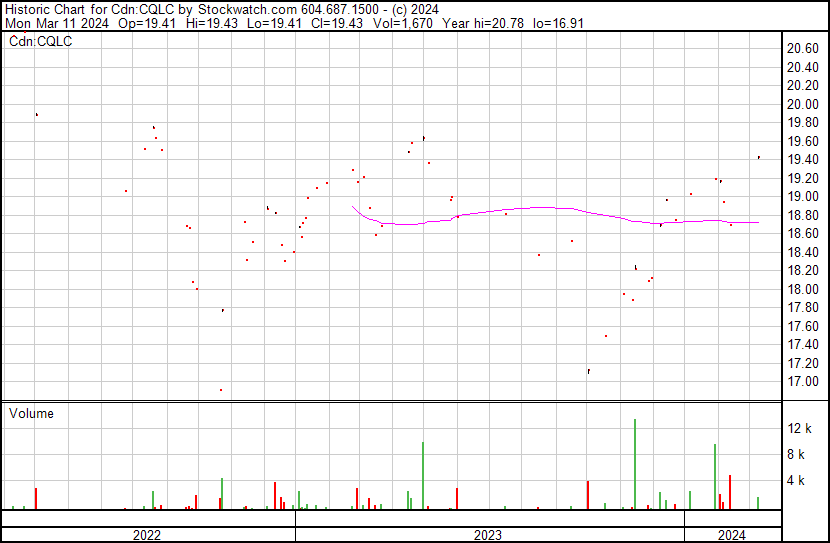Click the 2023 year label on timeline
The width and height of the screenshot is (830, 543).
pyautogui.click(x=488, y=535)
